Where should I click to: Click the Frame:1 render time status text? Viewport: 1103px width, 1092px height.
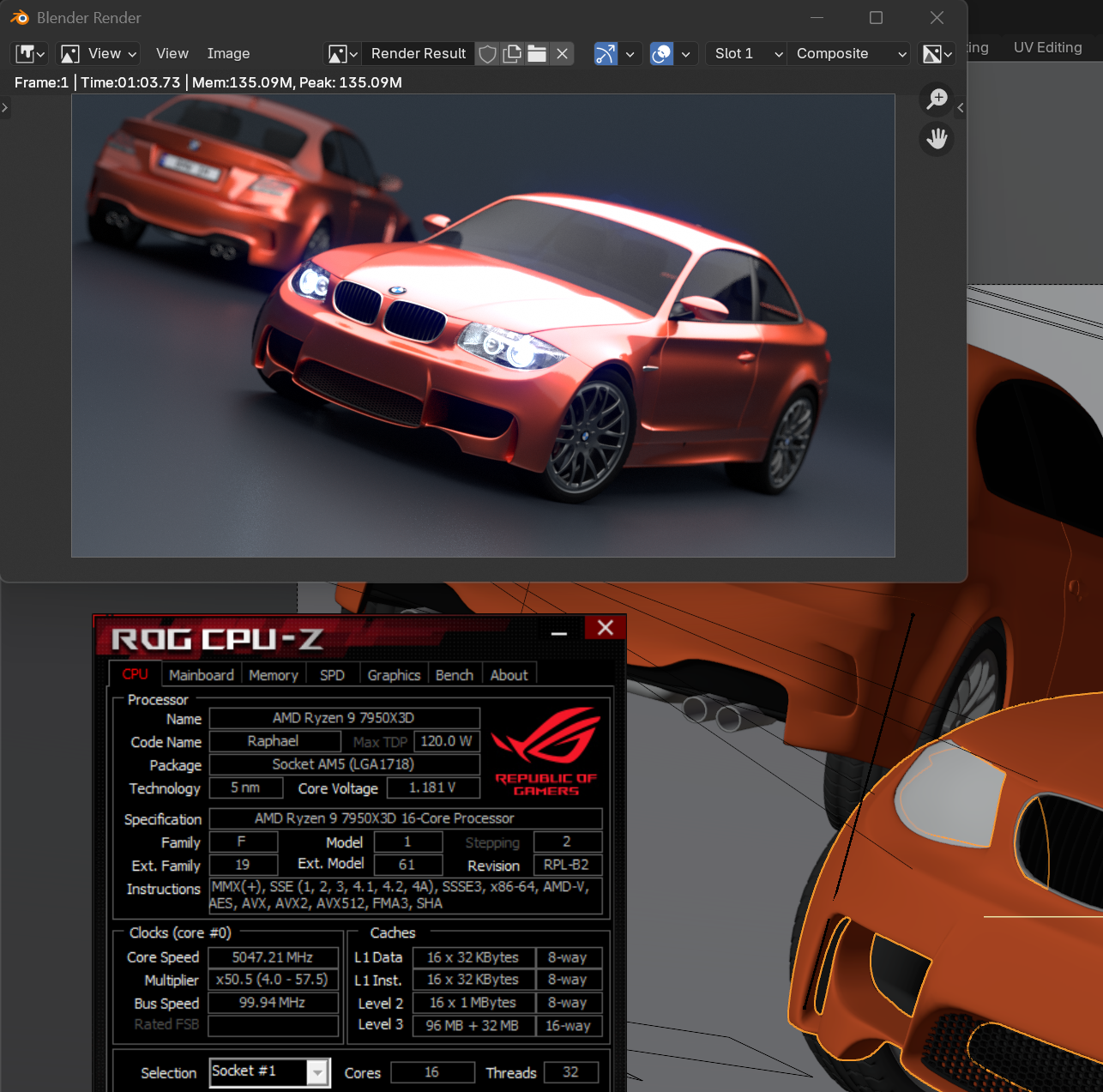pyautogui.click(x=208, y=82)
